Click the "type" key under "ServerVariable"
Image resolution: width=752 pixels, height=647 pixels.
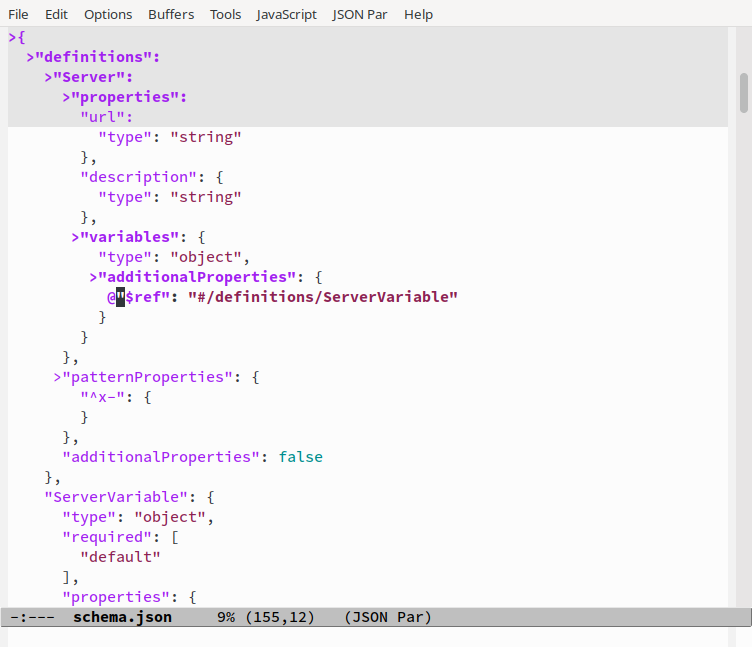coord(89,517)
